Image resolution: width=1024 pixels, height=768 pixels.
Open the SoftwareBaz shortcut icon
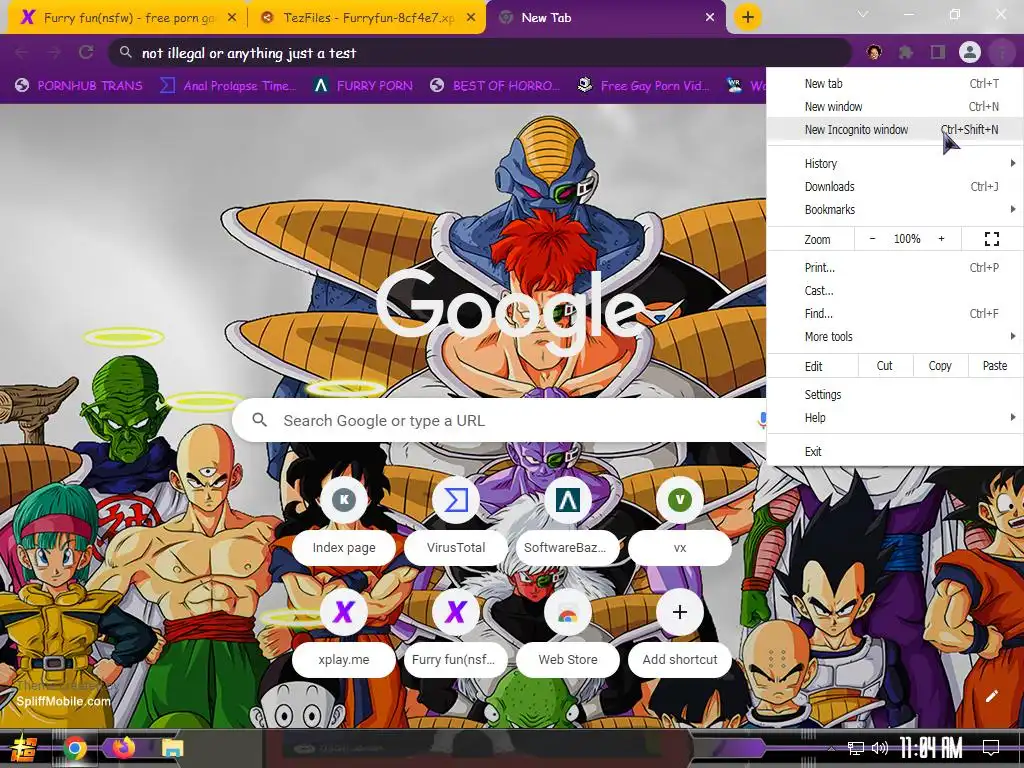[x=568, y=500]
